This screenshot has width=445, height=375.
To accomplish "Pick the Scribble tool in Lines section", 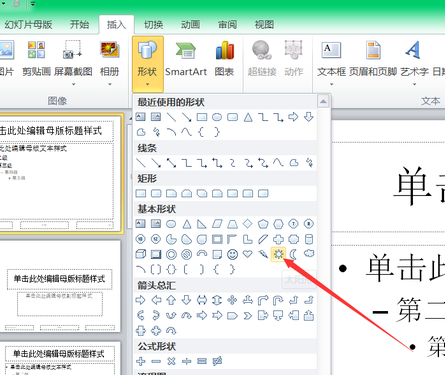I will tap(309, 163).
